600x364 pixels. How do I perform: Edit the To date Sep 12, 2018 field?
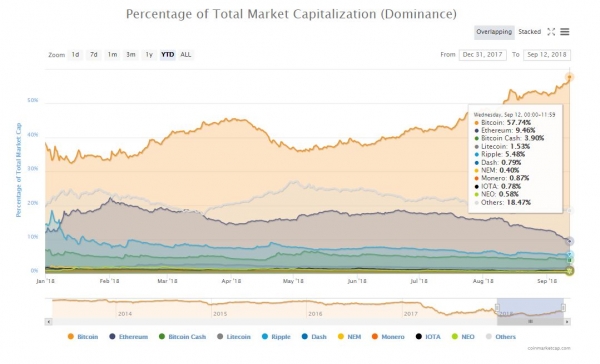point(547,55)
